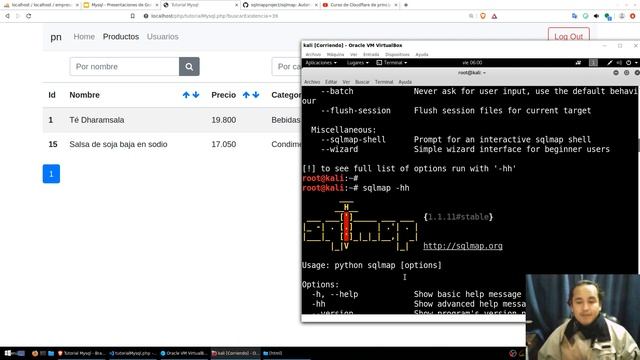Click the price 19.800 cell
The height and width of the screenshot is (360, 640).
(x=224, y=120)
